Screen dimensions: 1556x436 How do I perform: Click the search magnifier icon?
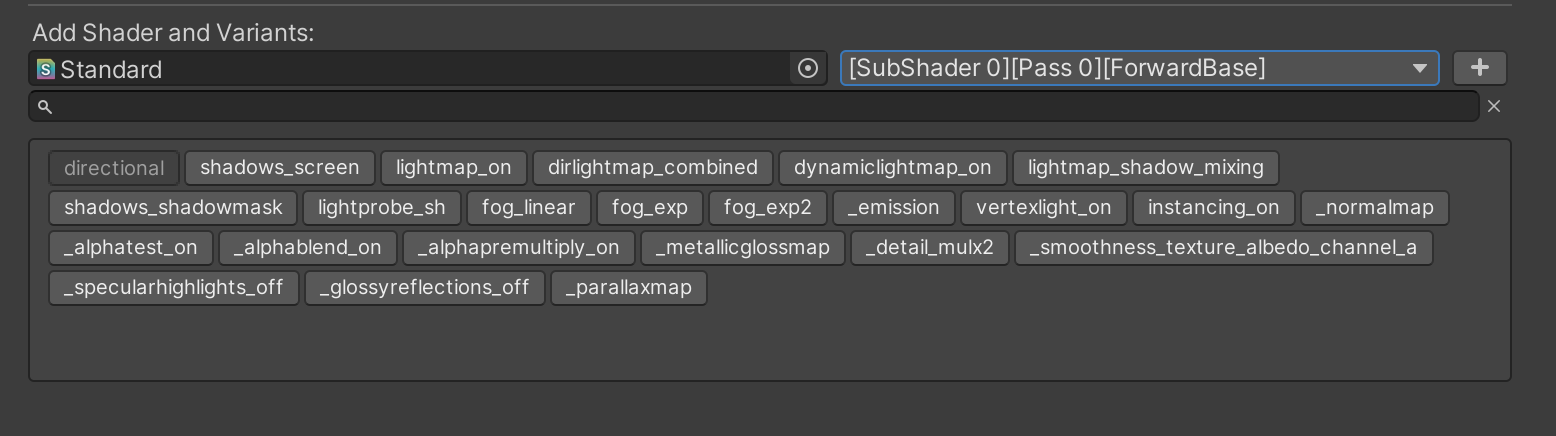pyautogui.click(x=44, y=106)
